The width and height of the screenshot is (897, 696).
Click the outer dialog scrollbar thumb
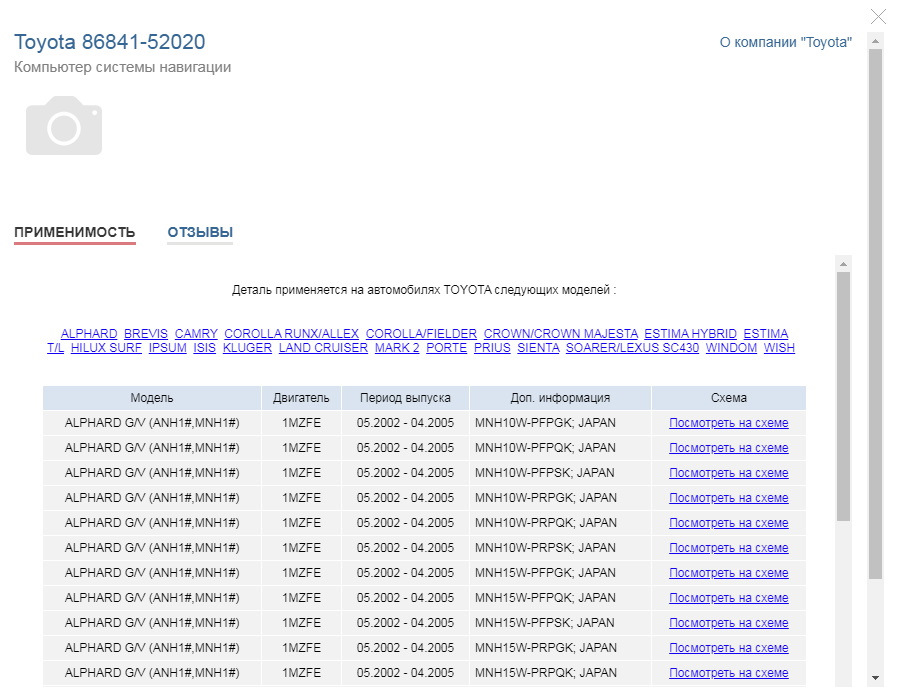pos(875,313)
